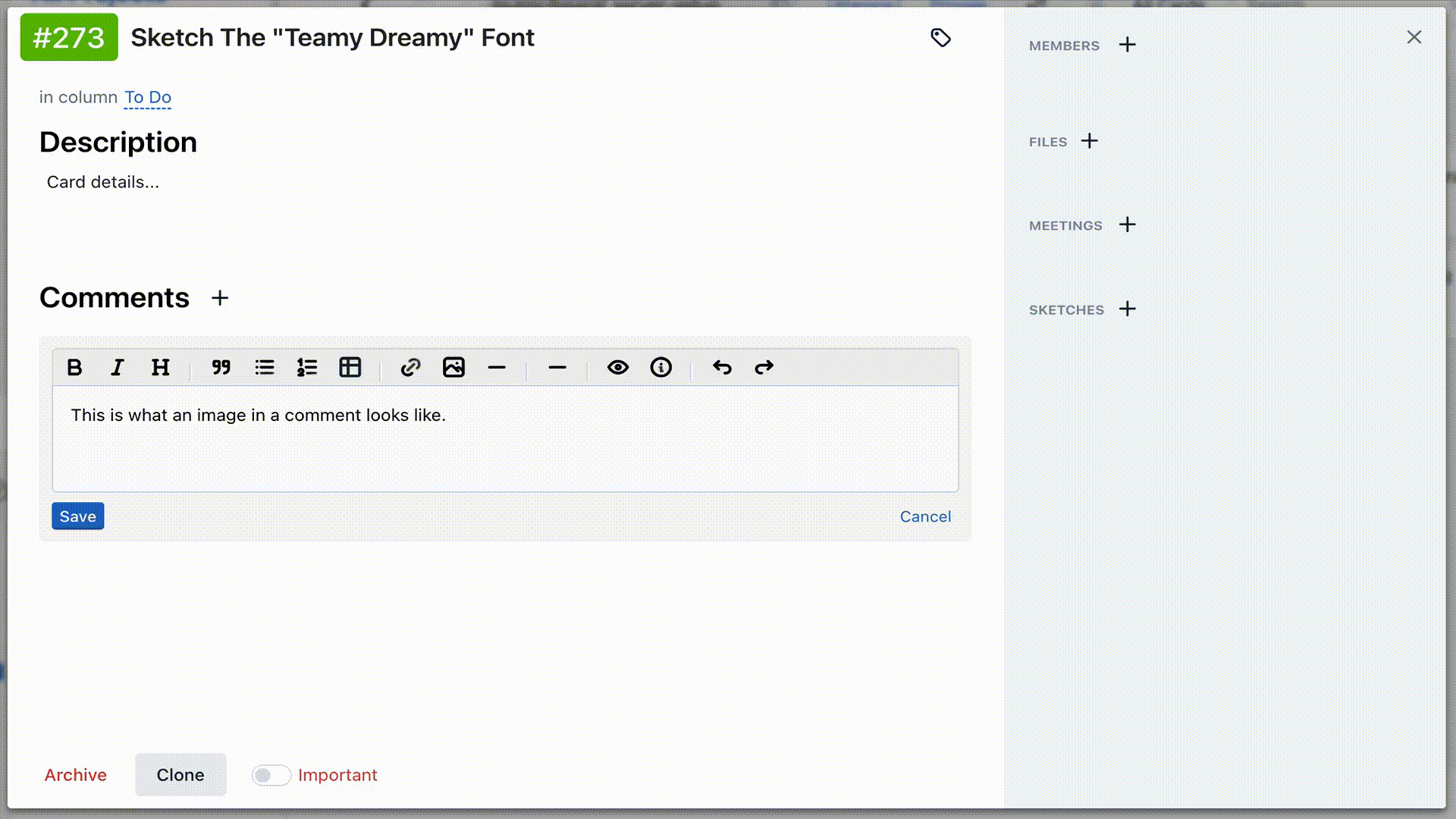Open the card tags icon
Screen dimensions: 1456x819
click(x=940, y=38)
